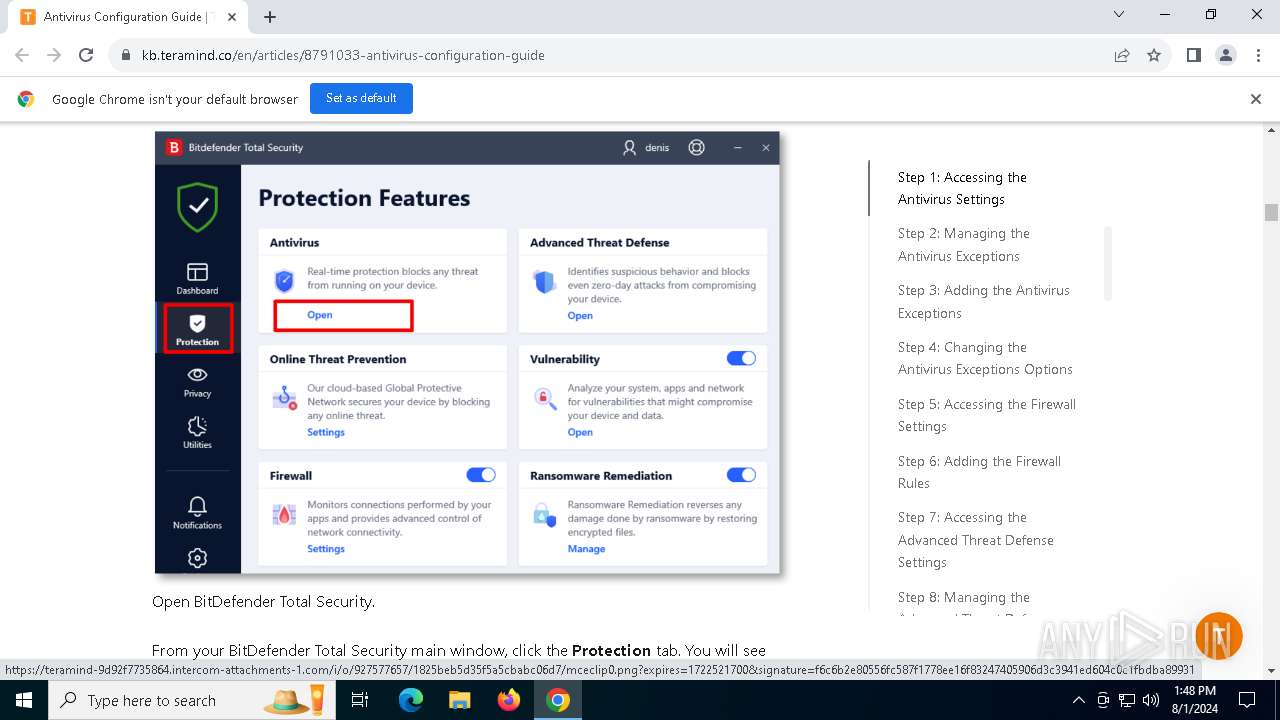Open Task View on the taskbar
Screen dimensions: 1280x720
click(x=360, y=700)
